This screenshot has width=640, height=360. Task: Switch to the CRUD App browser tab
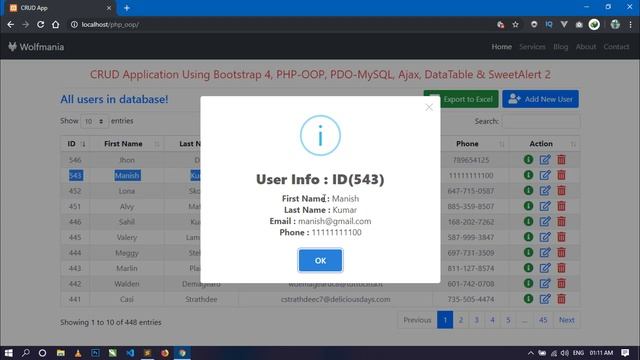click(x=59, y=8)
